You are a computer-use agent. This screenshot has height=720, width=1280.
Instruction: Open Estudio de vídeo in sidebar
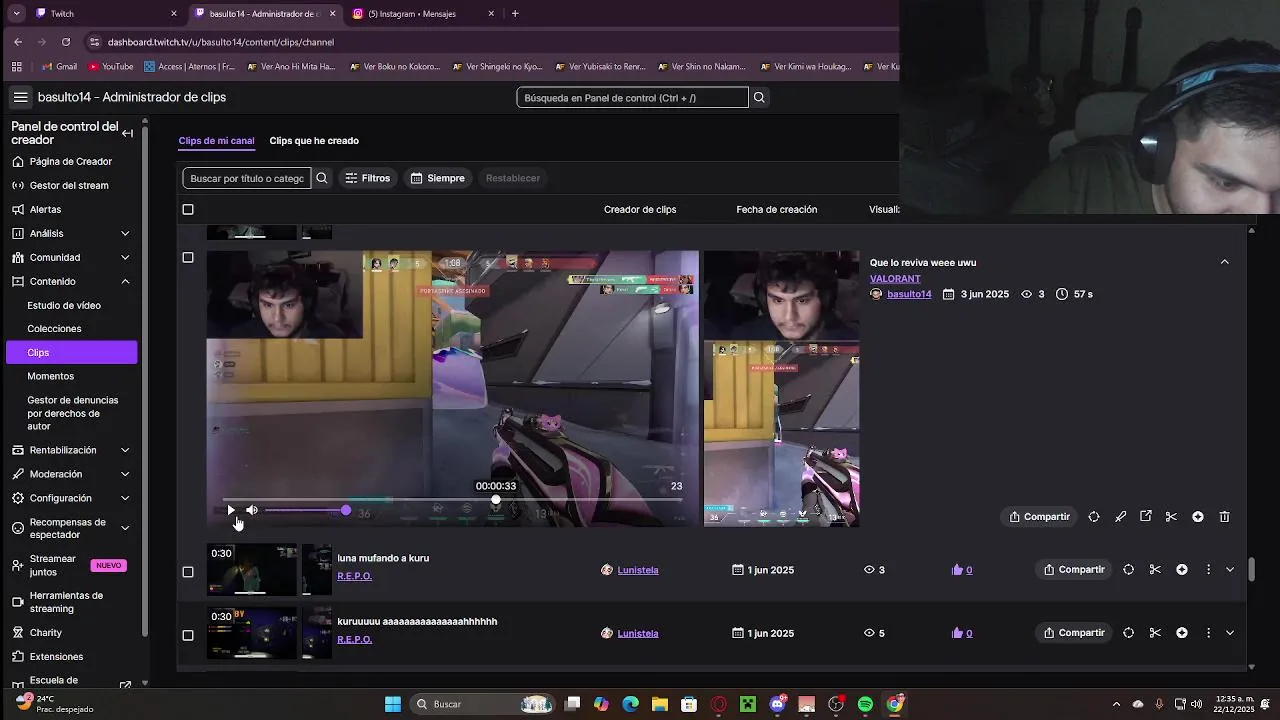[64, 305]
